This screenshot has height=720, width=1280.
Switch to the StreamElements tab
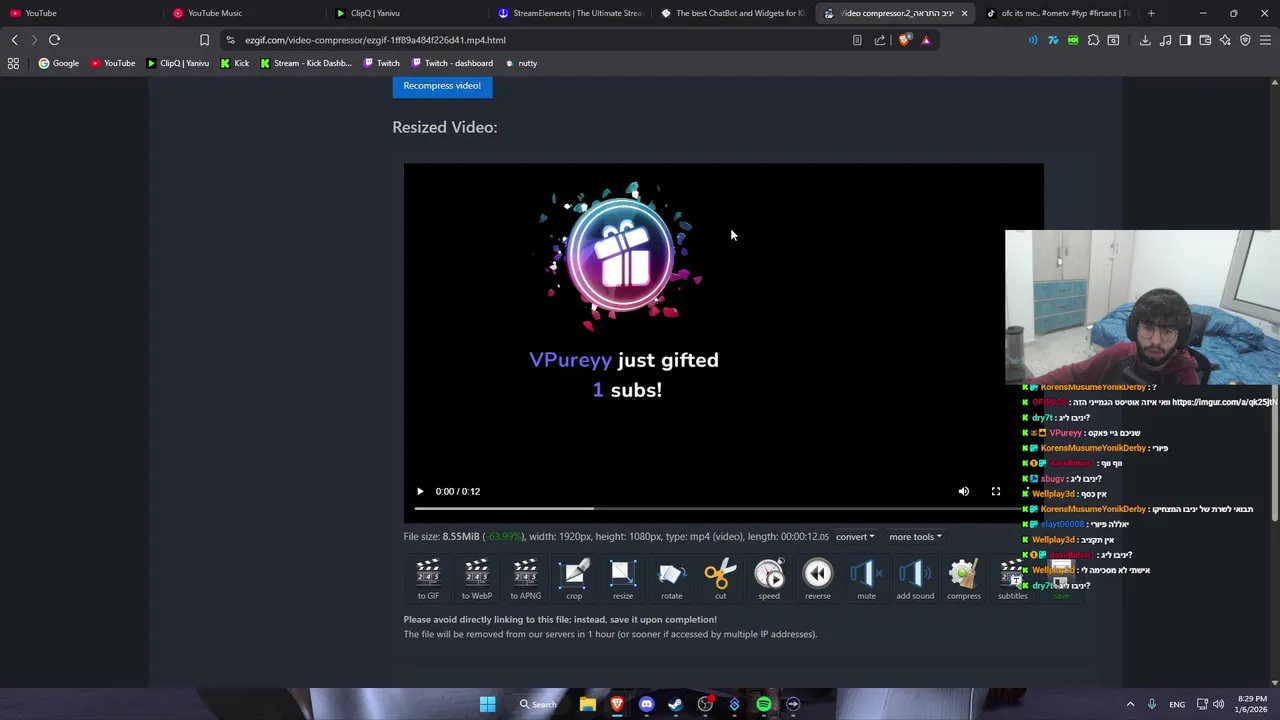click(x=571, y=13)
